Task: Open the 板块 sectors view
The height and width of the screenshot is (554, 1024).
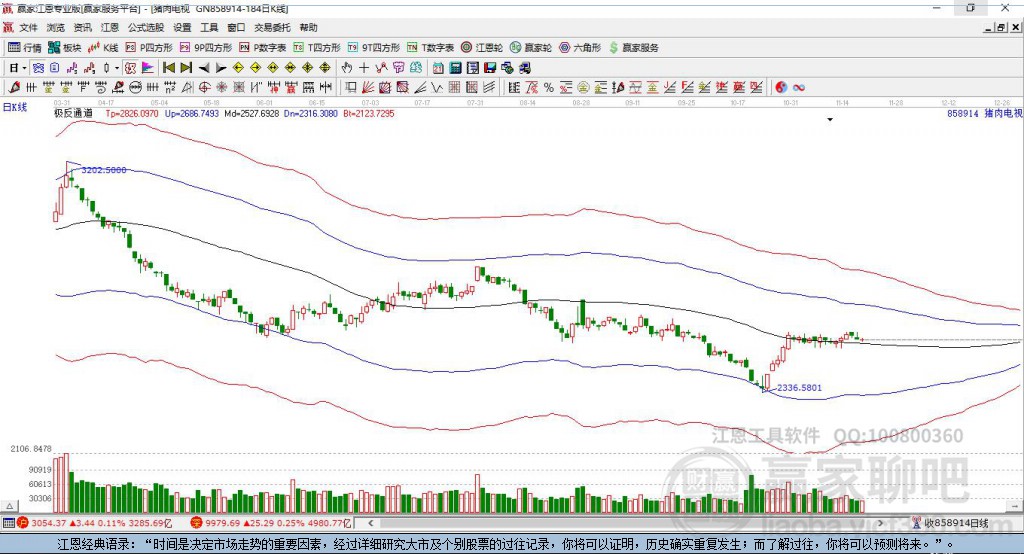Action: point(65,48)
